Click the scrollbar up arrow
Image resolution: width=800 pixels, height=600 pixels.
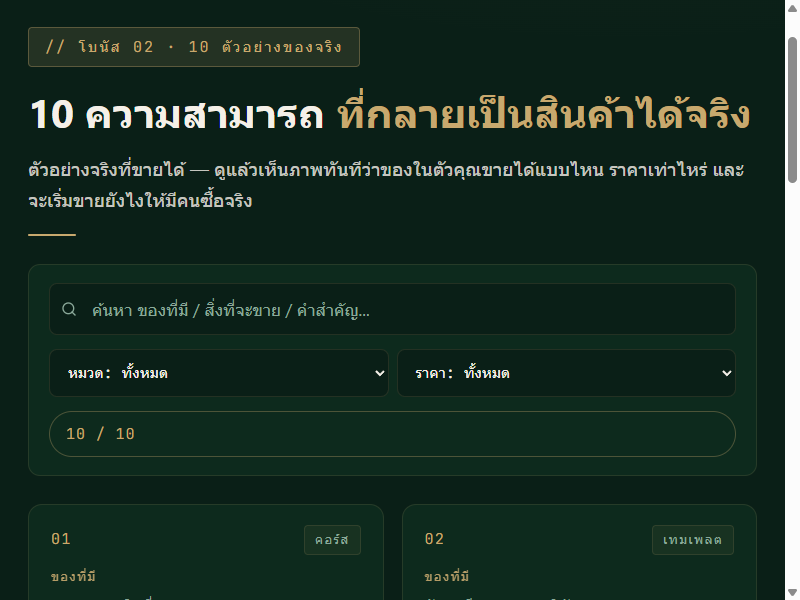[x=792, y=8]
